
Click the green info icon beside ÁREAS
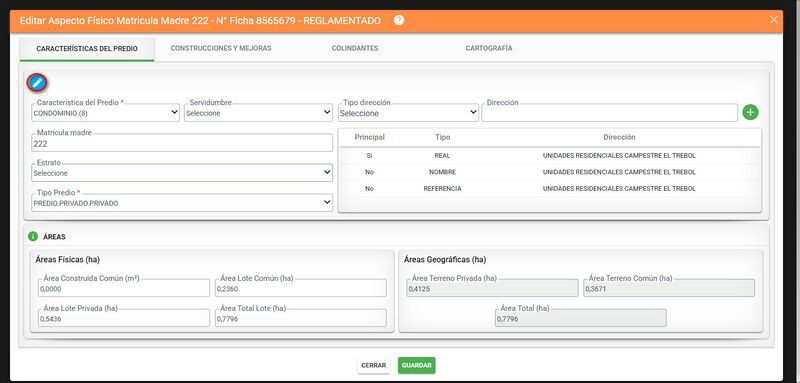33,237
